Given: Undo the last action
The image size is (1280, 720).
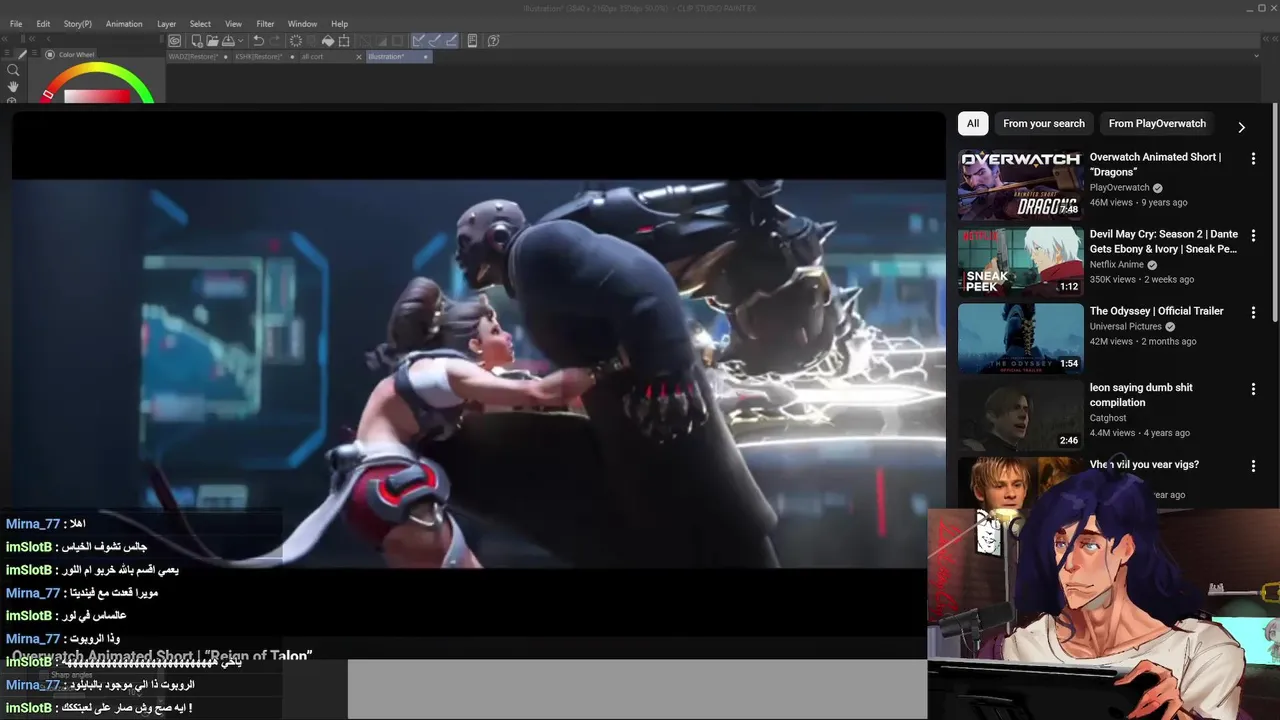Looking at the screenshot, I should coord(258,41).
